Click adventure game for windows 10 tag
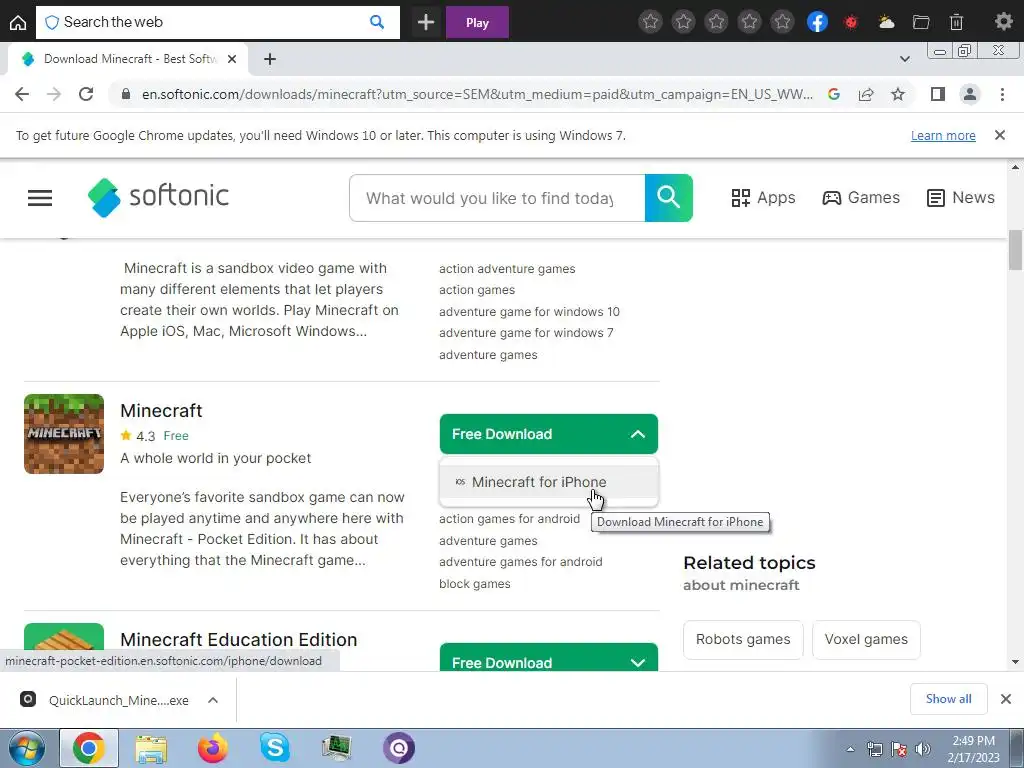 click(x=529, y=312)
